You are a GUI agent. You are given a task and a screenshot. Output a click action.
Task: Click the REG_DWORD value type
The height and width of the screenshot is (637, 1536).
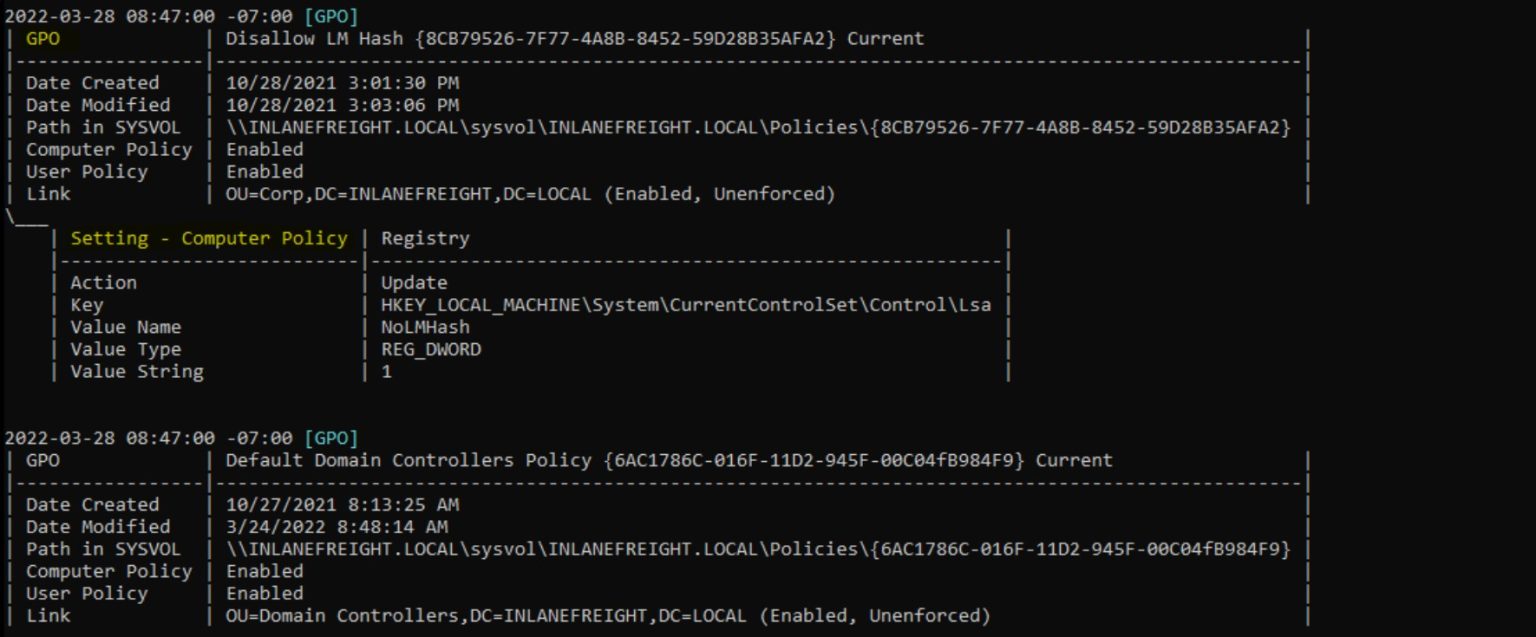(x=431, y=349)
